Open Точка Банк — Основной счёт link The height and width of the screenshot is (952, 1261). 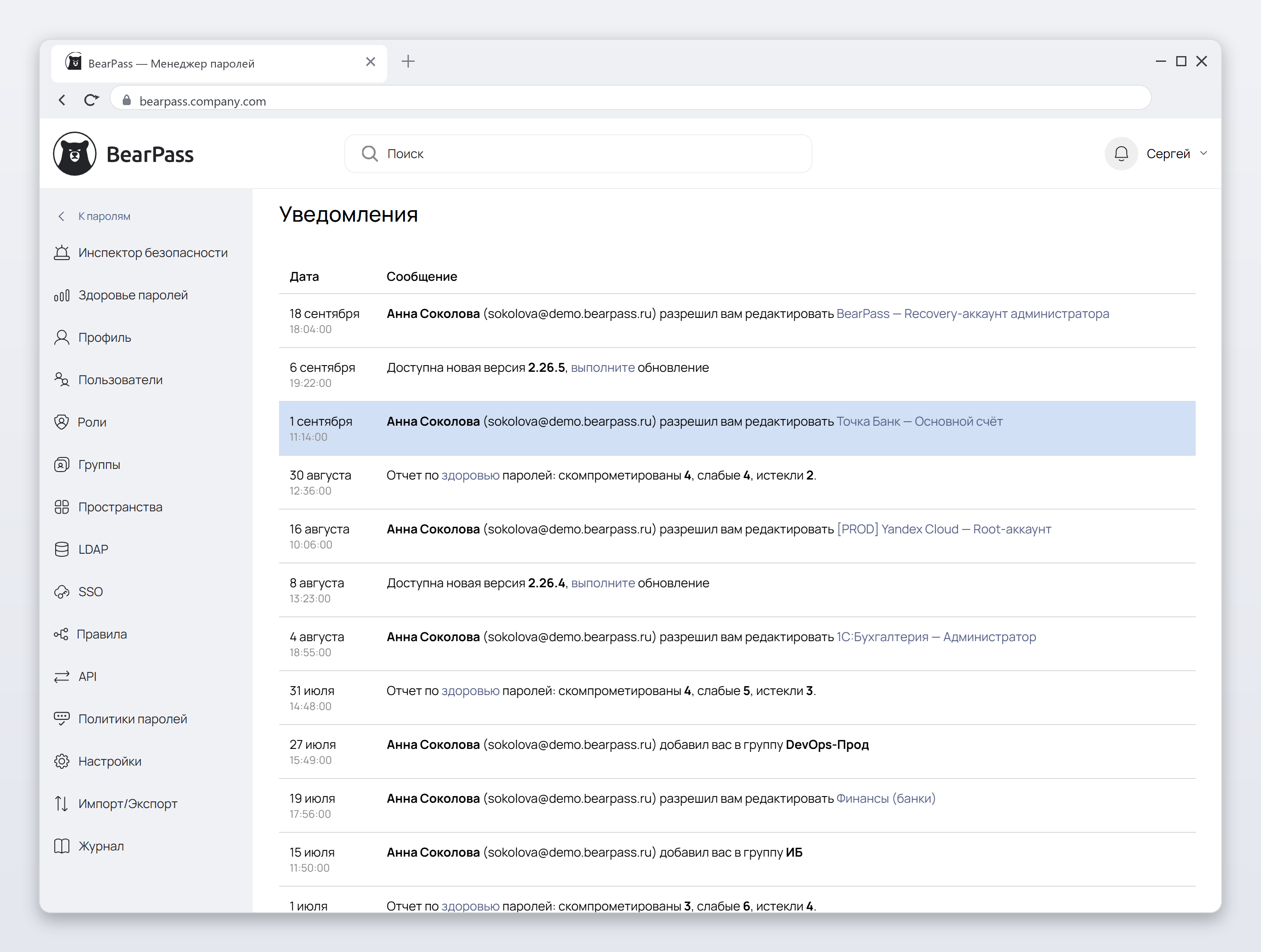(919, 421)
